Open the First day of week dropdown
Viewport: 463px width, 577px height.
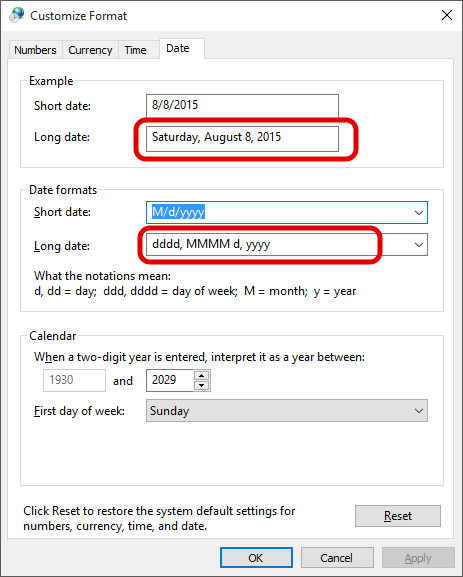click(287, 411)
